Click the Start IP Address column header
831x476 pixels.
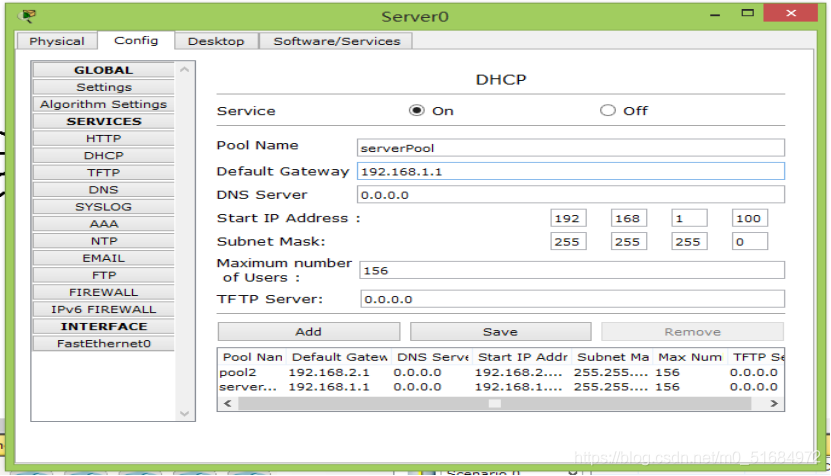(x=522, y=357)
